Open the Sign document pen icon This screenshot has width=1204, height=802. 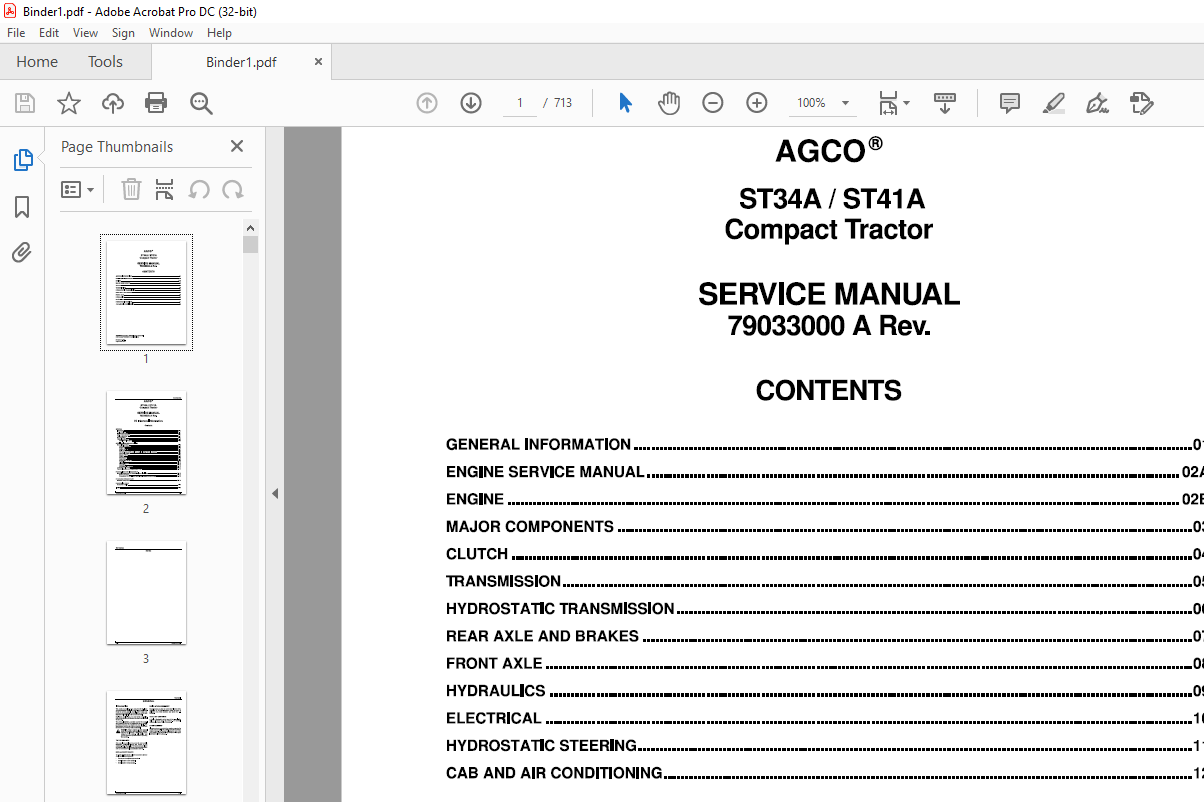pos(1097,103)
